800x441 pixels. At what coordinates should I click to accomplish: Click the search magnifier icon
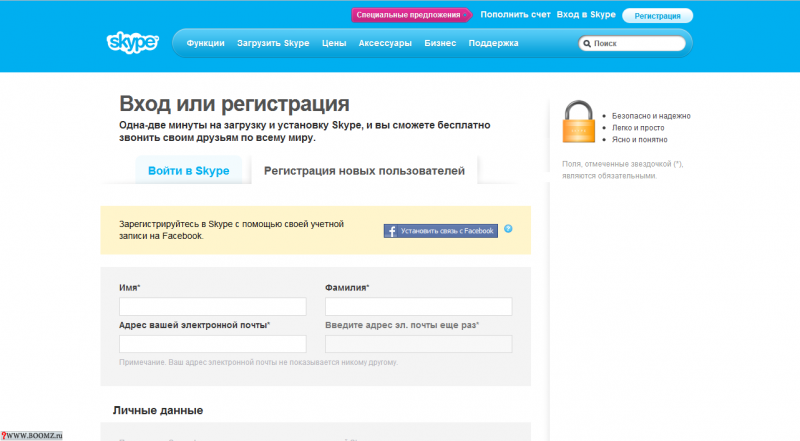coord(587,44)
